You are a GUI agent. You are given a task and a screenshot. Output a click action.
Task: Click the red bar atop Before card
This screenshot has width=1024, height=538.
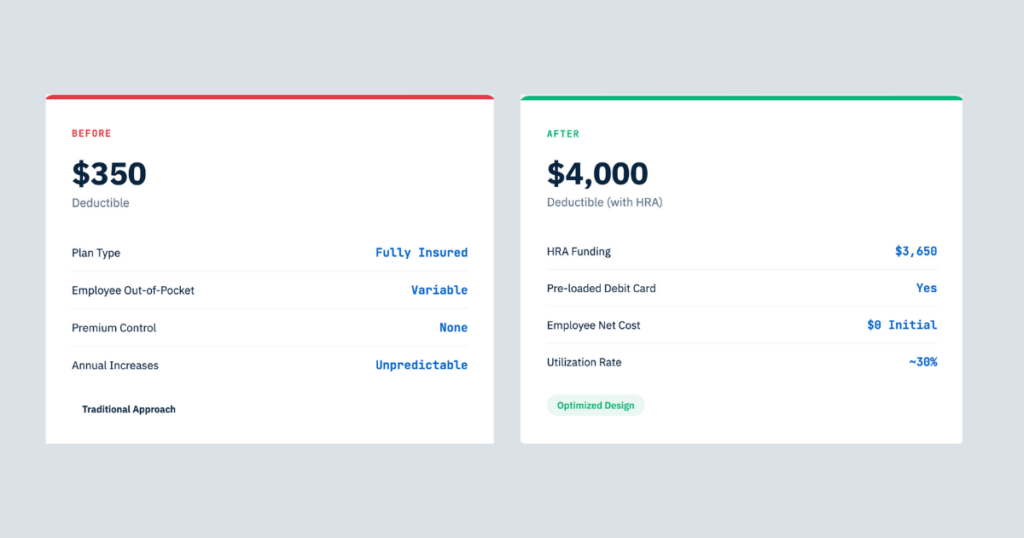tap(269, 97)
